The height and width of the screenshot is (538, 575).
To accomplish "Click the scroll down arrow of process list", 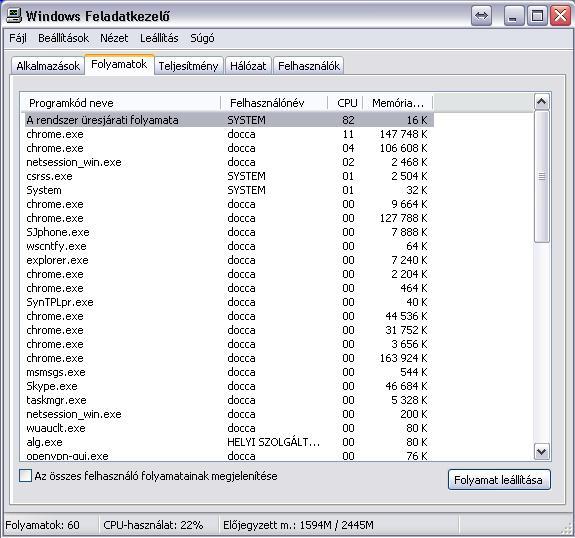I will [x=542, y=451].
